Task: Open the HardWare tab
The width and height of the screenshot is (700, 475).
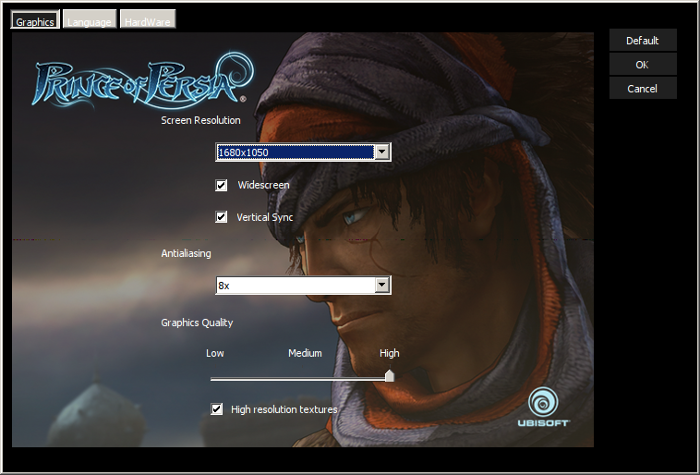Action: pyautogui.click(x=148, y=20)
